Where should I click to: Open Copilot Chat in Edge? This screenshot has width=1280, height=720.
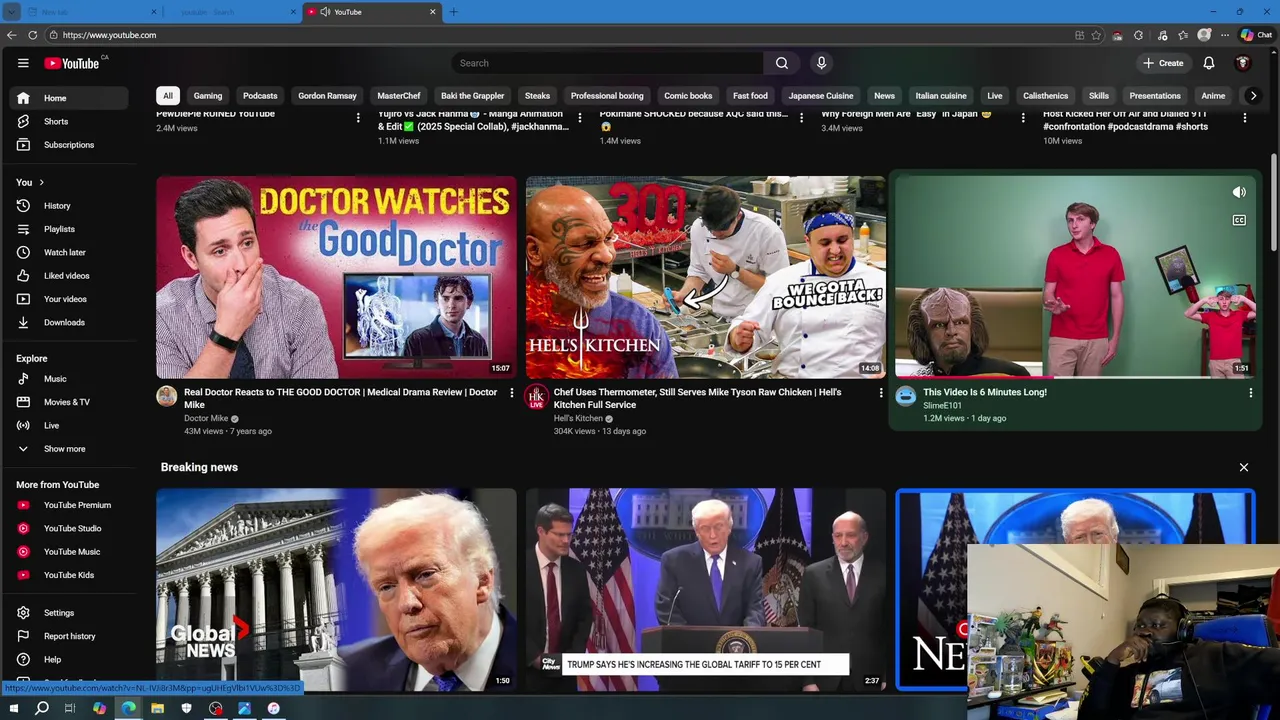[x=1256, y=35]
